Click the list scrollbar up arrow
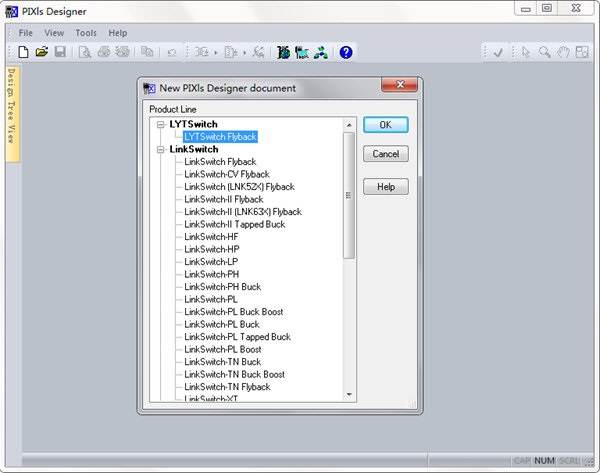600x473 pixels. (x=349, y=125)
